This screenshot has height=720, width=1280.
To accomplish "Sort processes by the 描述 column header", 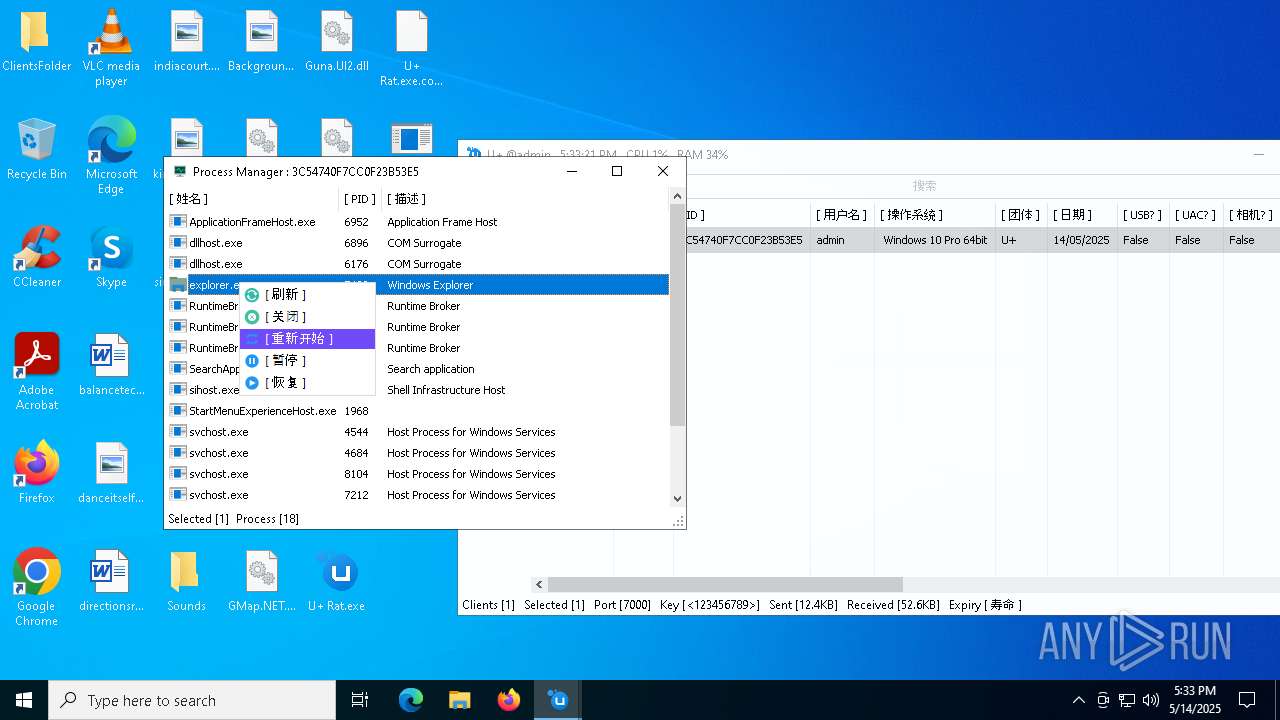I will pos(525,199).
